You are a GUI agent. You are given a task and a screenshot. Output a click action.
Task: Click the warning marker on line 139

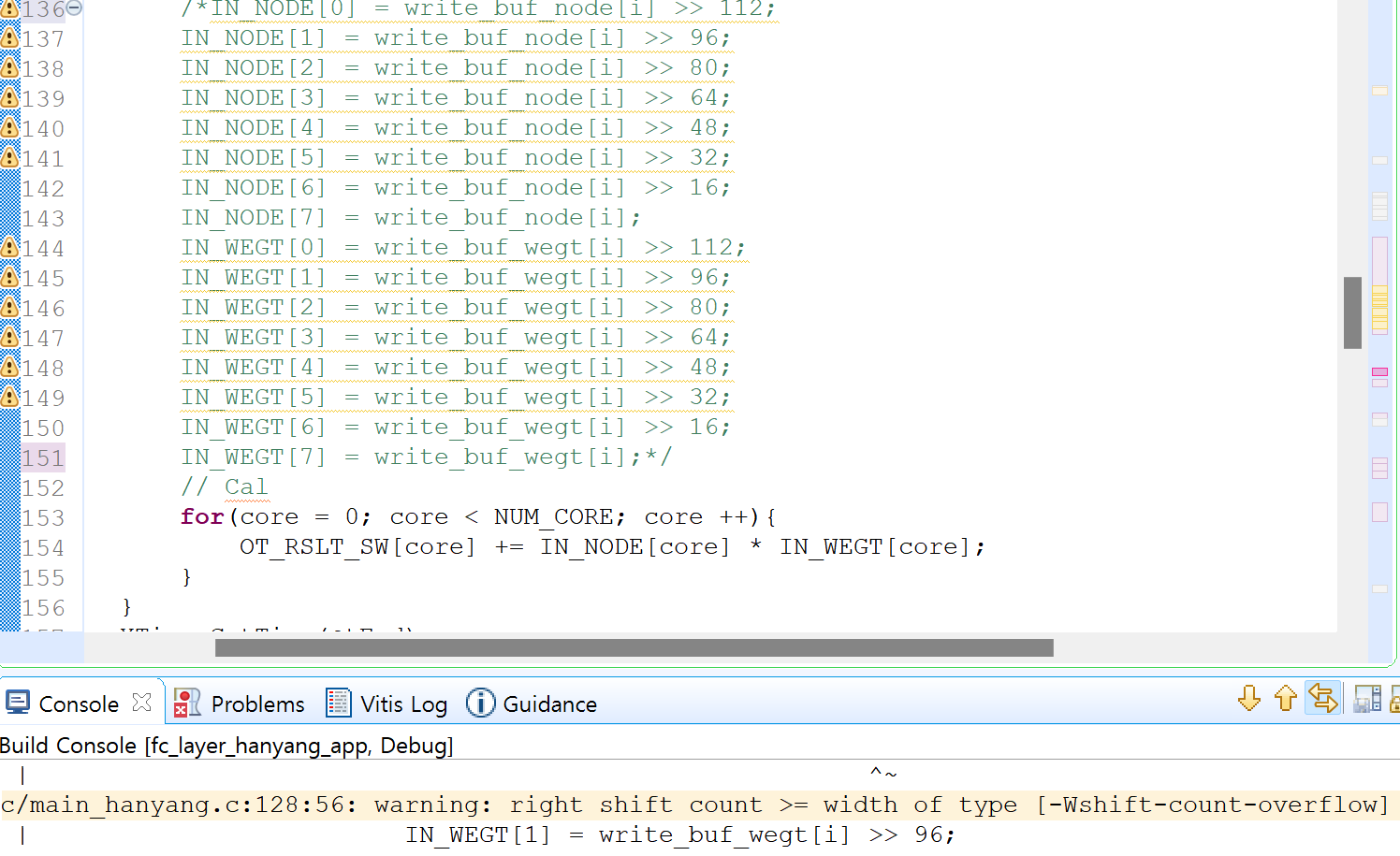[x=9, y=98]
